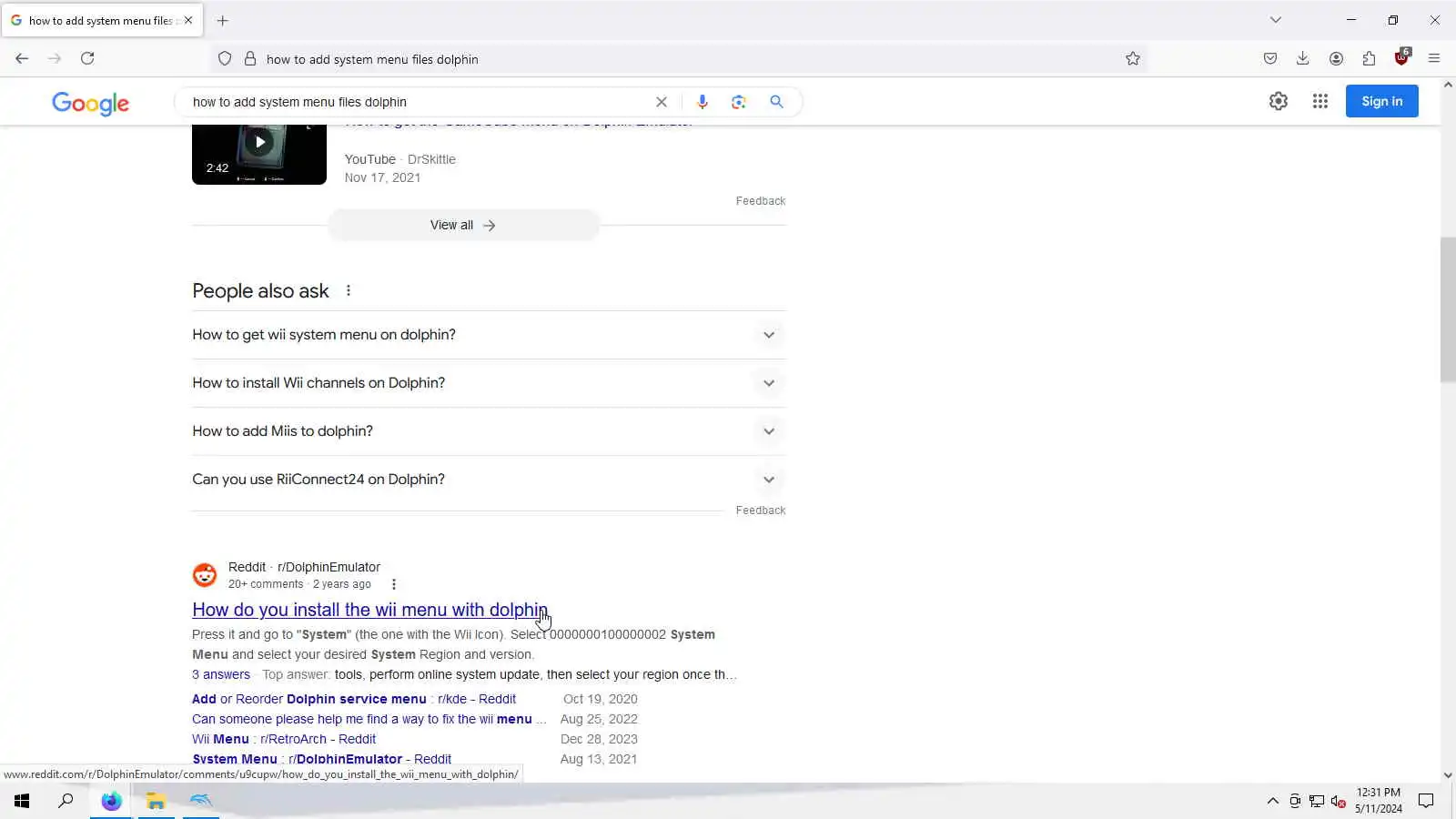Screen dimensions: 1456x819
Task: Expand "How to add Miis to dolphin?"
Action: 489,431
